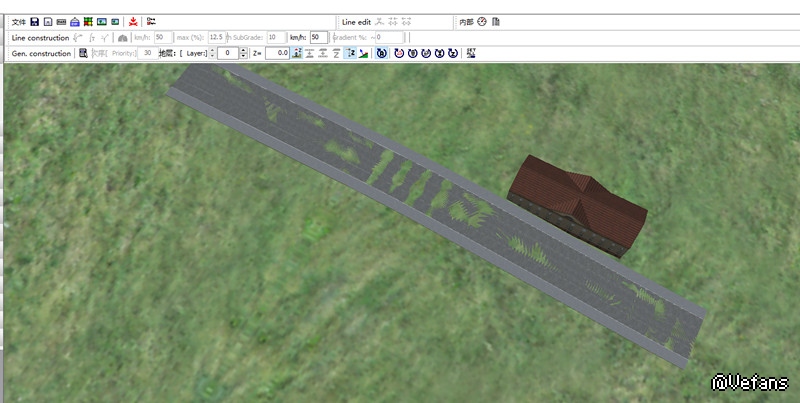Open the library icon beside Gen. construction

click(84, 53)
